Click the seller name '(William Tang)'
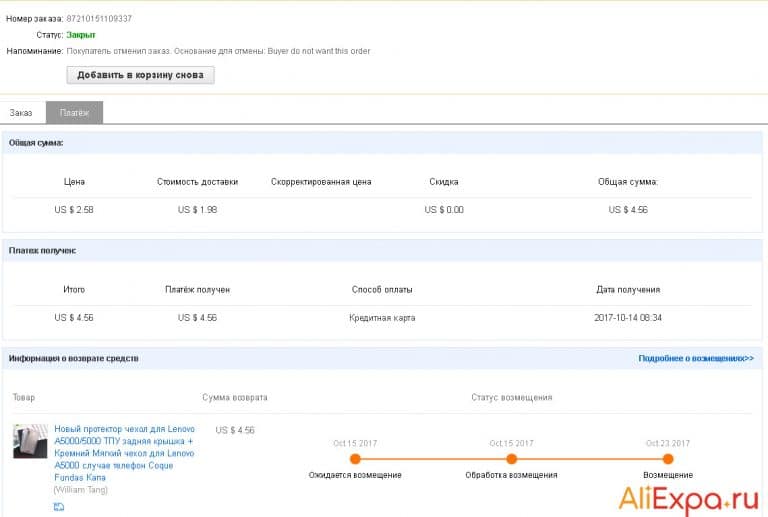The width and height of the screenshot is (768, 517). [81, 490]
